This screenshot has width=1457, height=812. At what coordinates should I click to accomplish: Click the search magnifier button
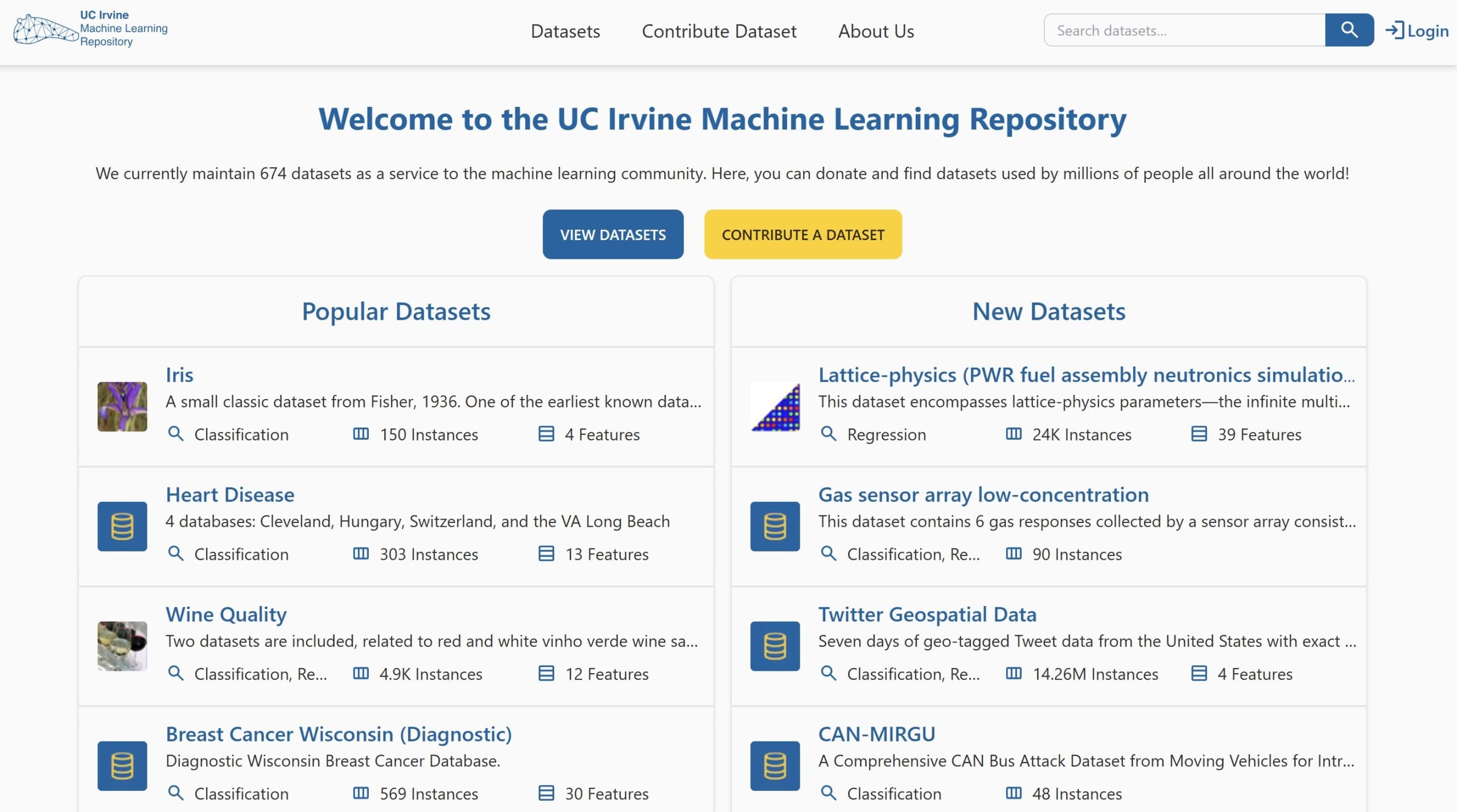[x=1349, y=30]
